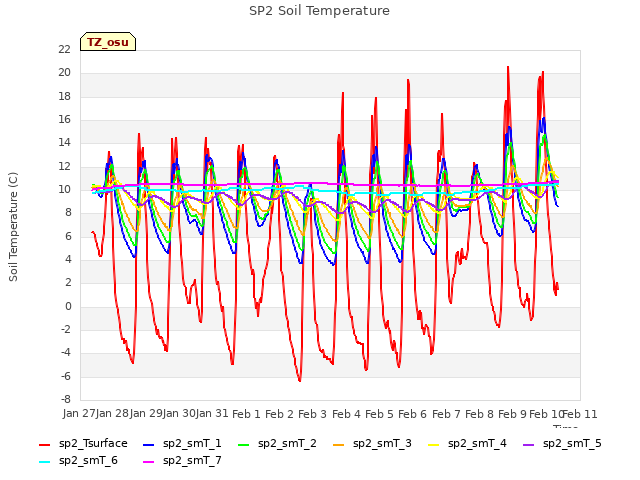
Task: Toggle sp2_Tsurface legend entry
Action: coord(83,444)
